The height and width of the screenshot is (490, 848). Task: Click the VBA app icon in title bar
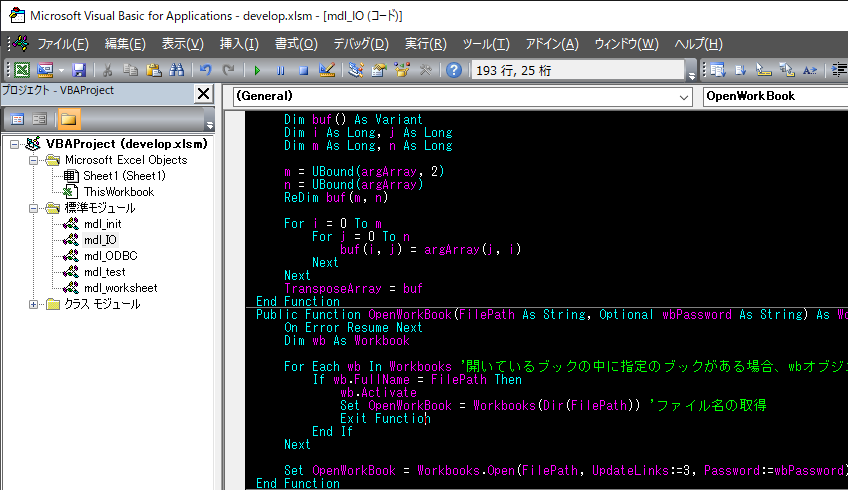click(17, 15)
